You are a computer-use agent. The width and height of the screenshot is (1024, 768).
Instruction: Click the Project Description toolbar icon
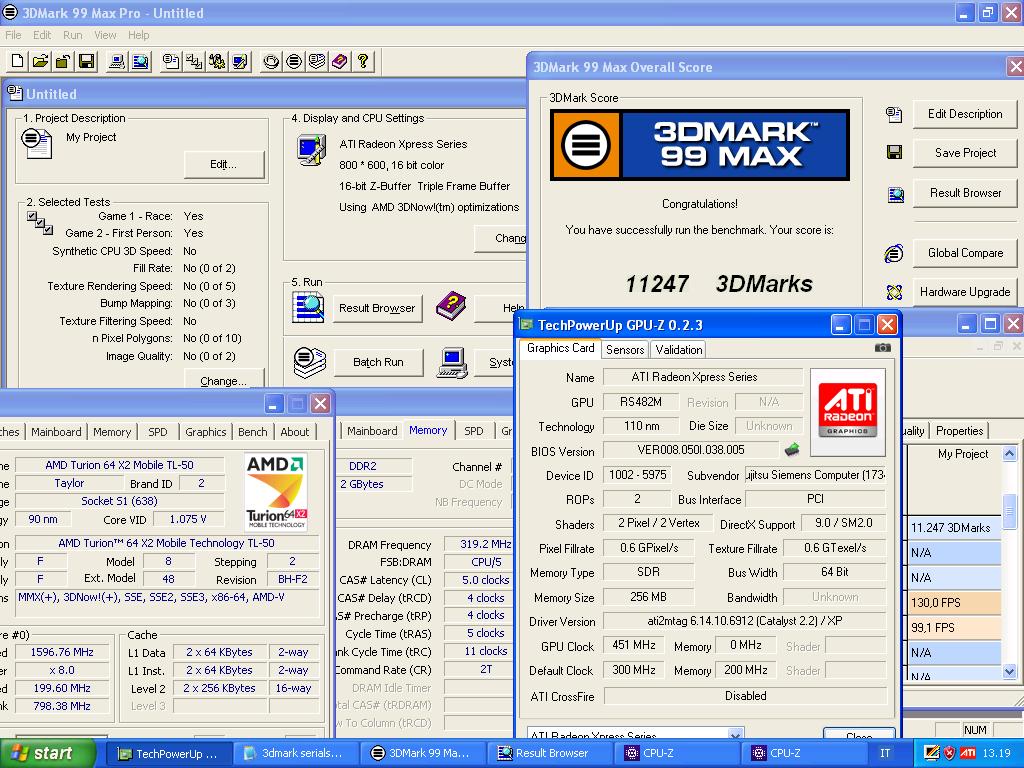[x=171, y=61]
